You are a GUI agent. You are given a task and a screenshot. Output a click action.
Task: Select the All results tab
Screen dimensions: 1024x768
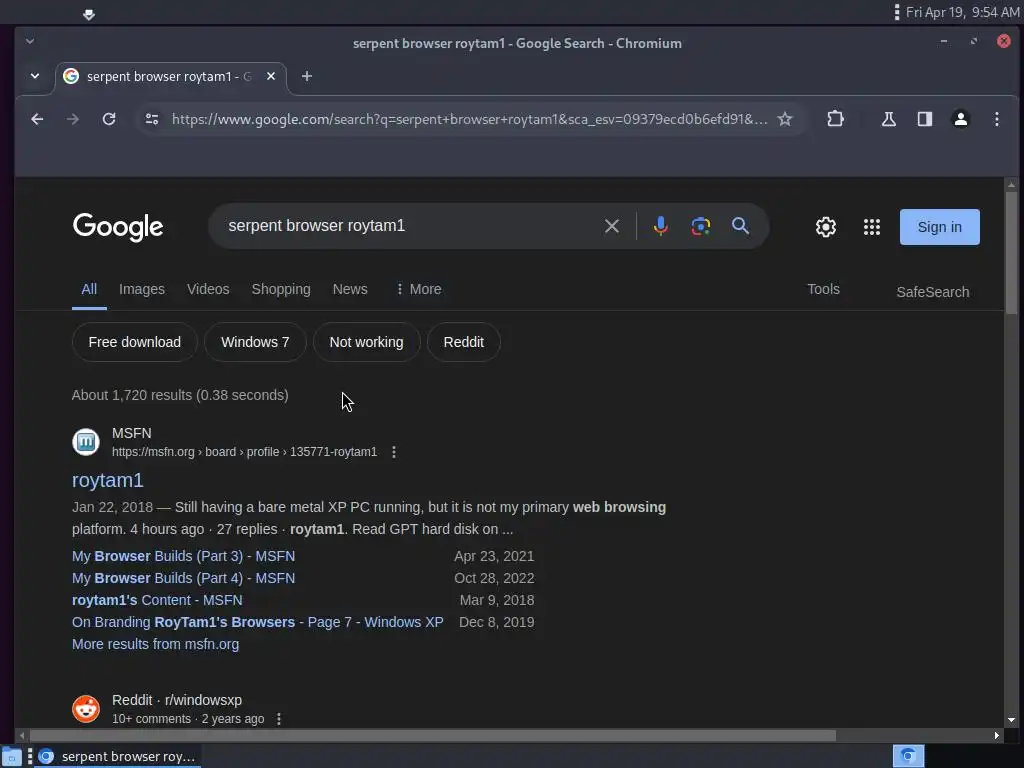click(x=89, y=289)
